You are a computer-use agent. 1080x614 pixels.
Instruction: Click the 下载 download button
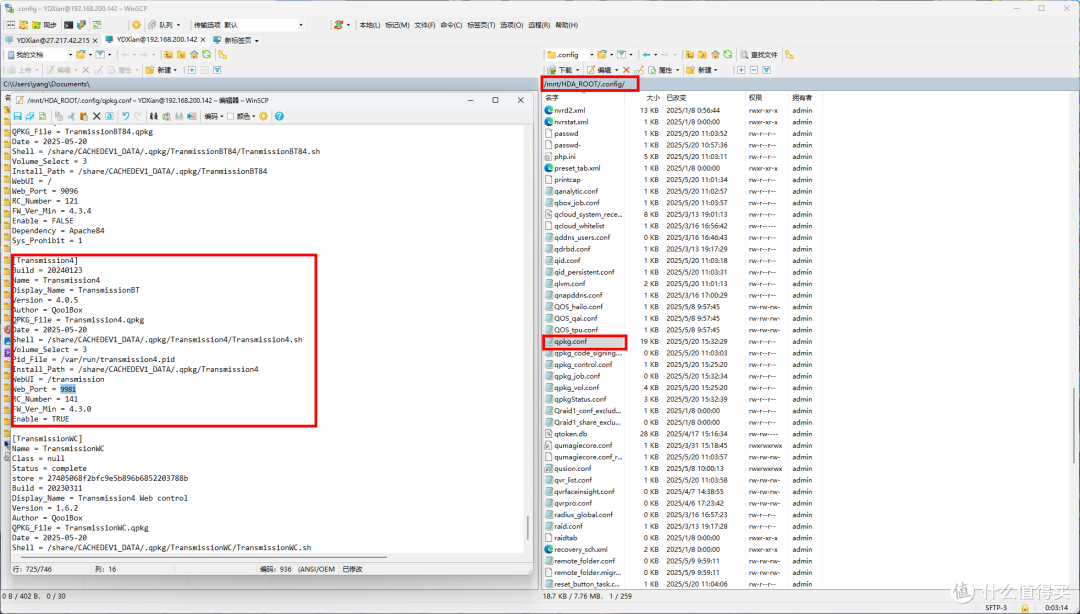pos(564,70)
